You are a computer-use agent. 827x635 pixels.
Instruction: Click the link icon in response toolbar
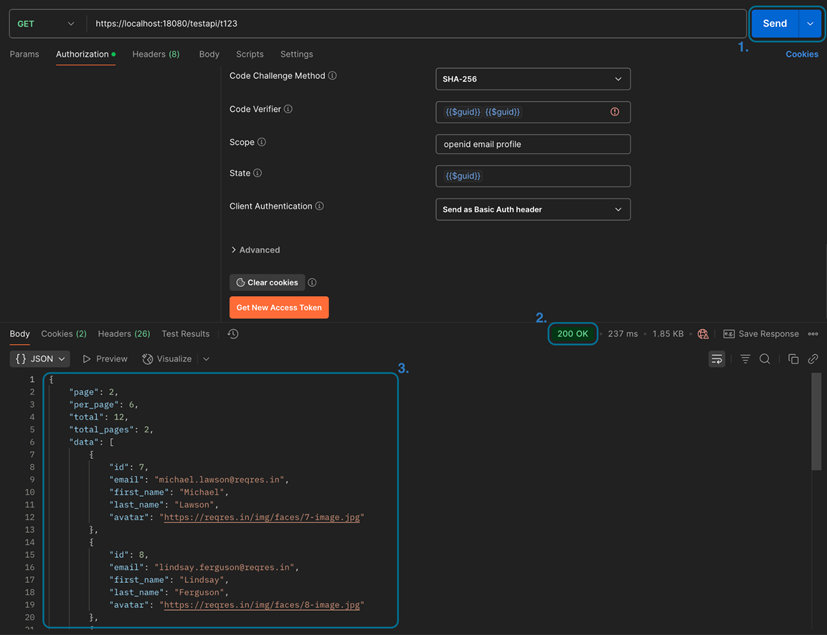click(813, 359)
